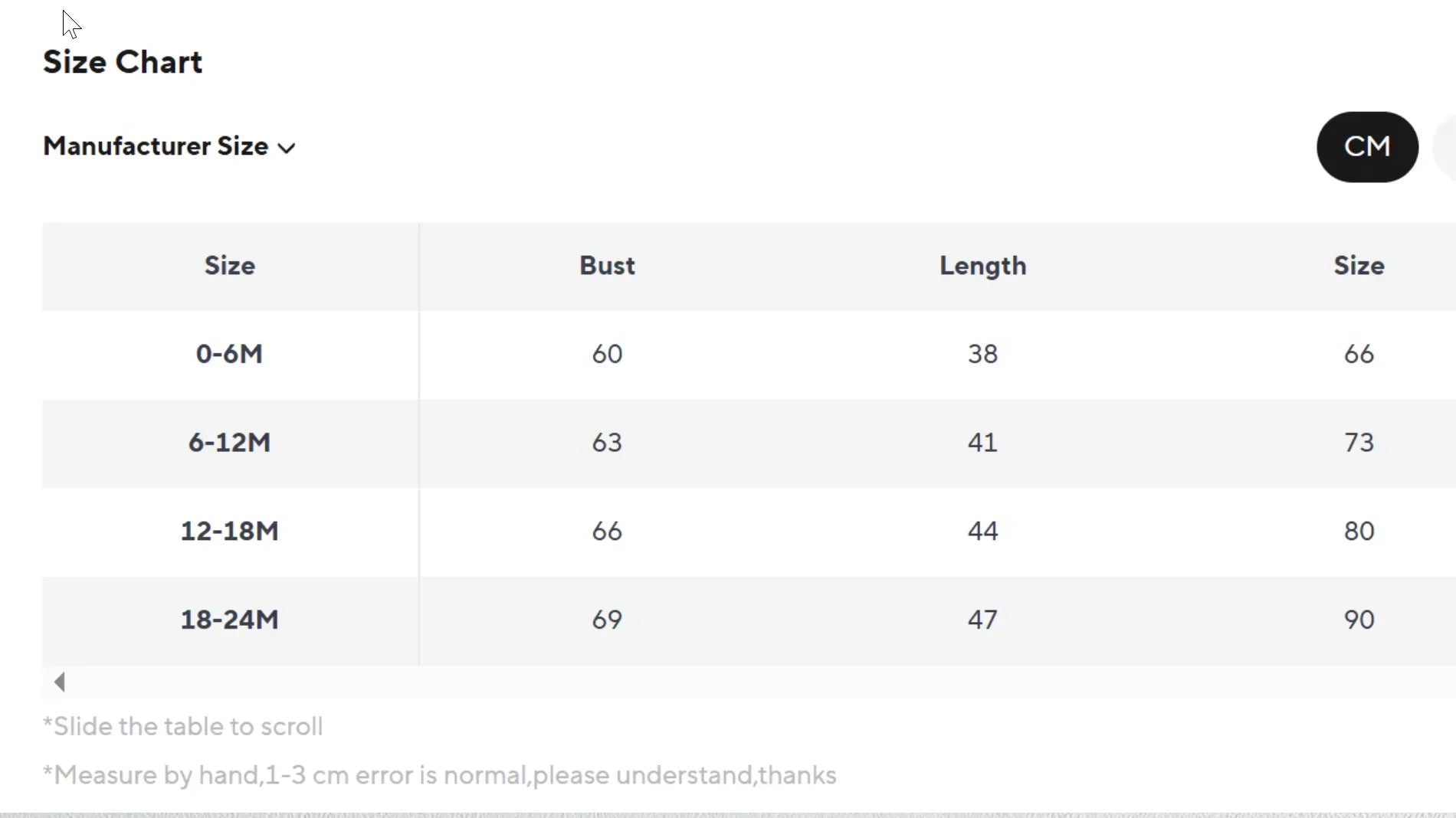The height and width of the screenshot is (818, 1456).
Task: Click the Size value 90 cell
Action: coord(1359,620)
